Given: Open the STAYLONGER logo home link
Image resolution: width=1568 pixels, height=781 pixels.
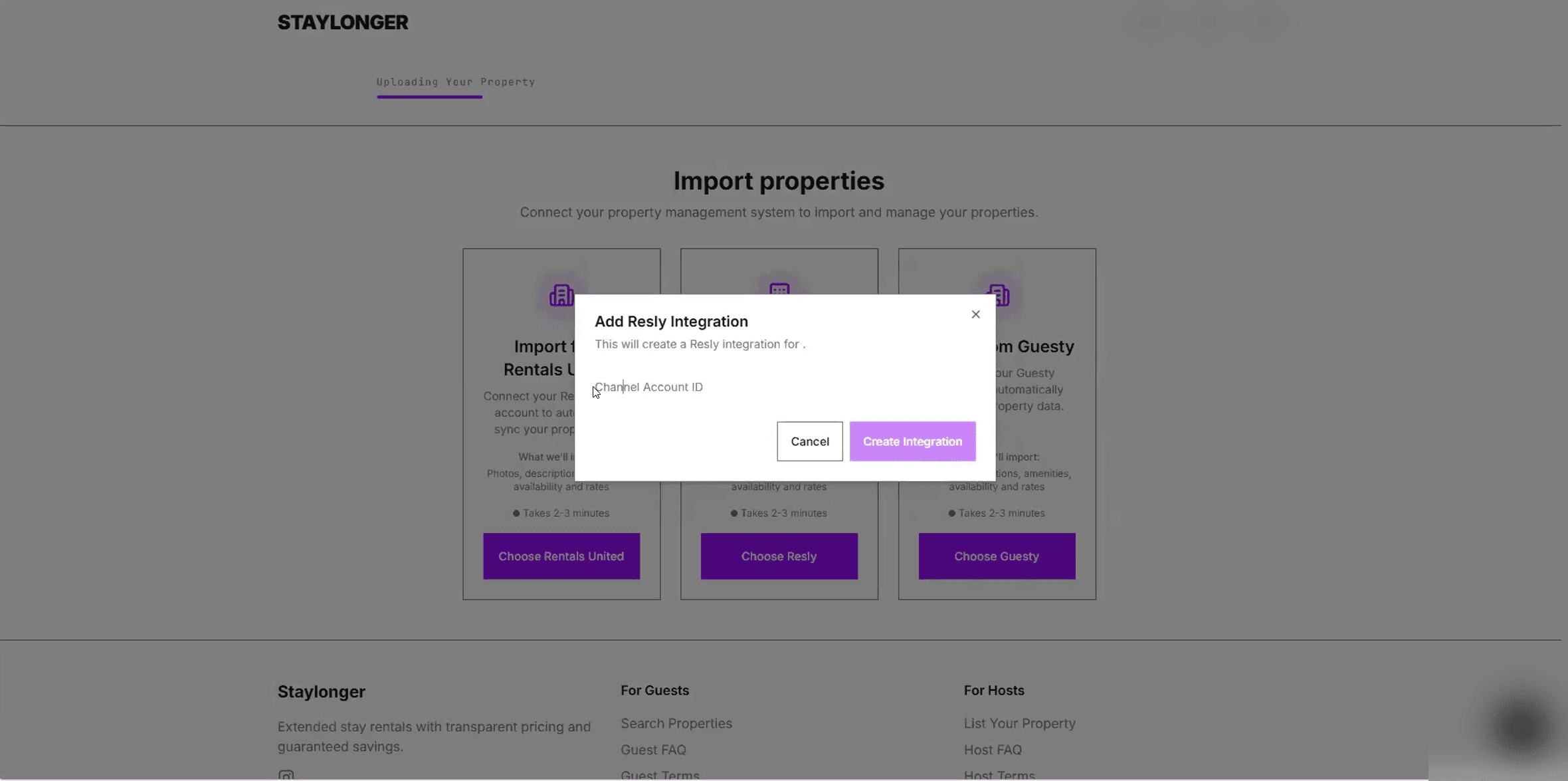Looking at the screenshot, I should 343,23.
